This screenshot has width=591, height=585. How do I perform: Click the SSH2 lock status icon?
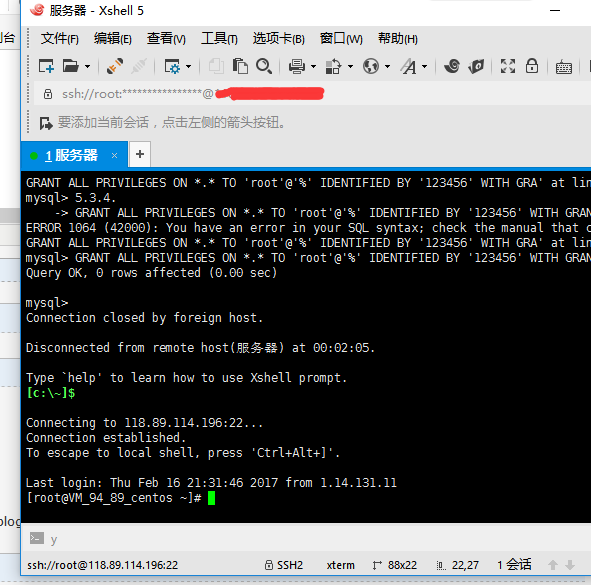[268, 565]
